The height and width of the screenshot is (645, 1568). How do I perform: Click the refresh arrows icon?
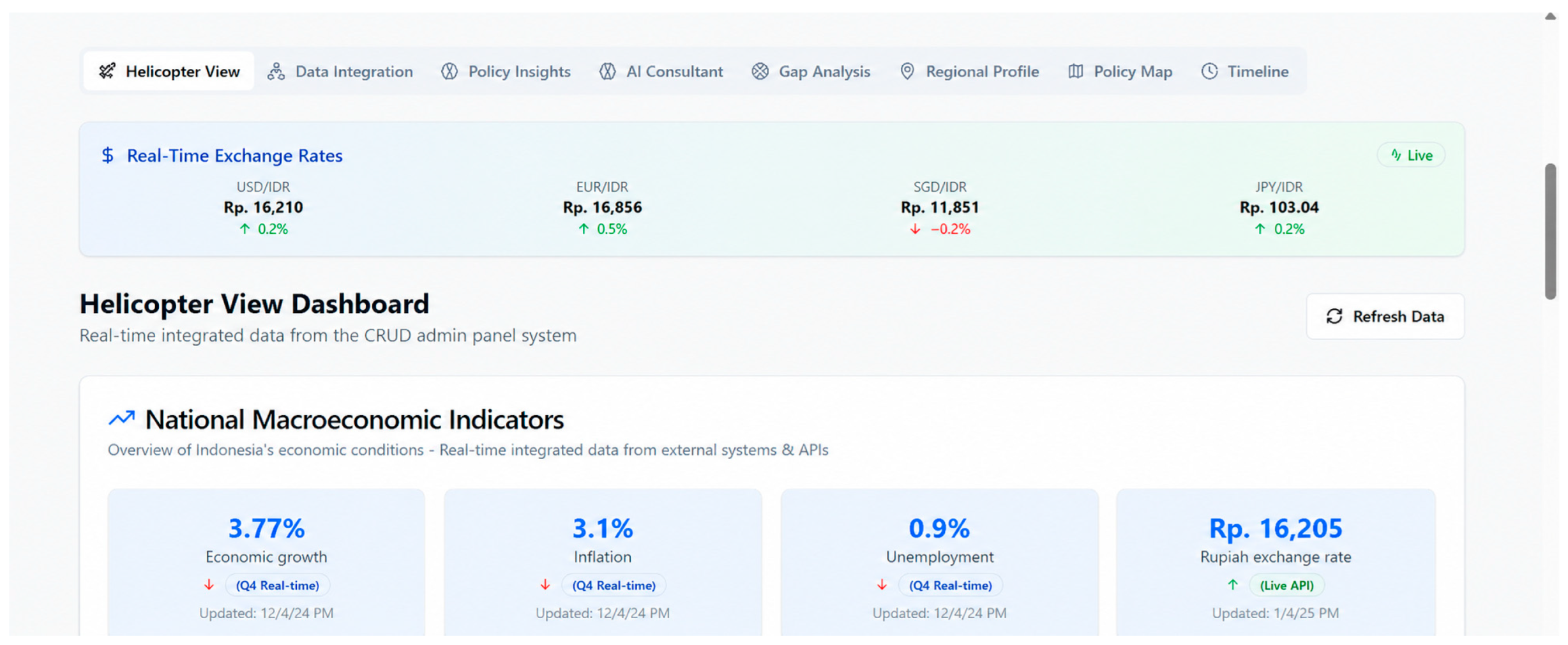1334,316
